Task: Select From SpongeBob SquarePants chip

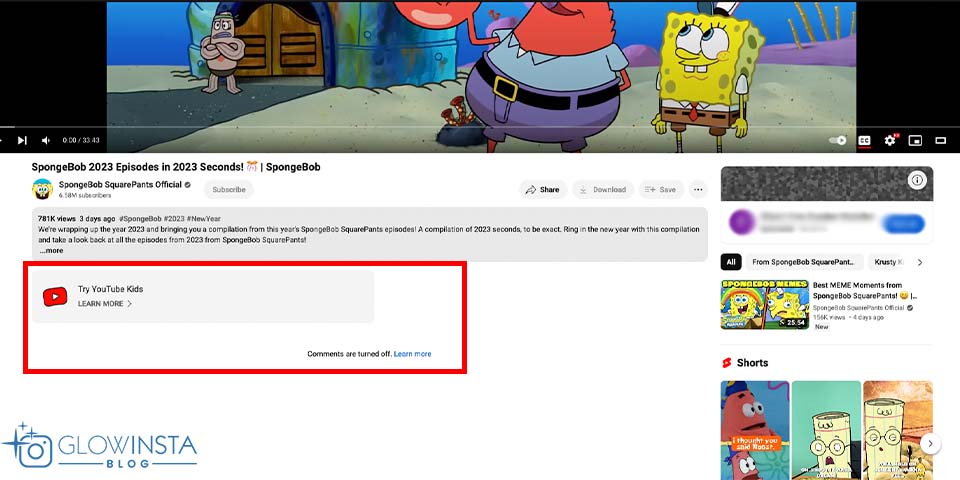Action: [804, 262]
